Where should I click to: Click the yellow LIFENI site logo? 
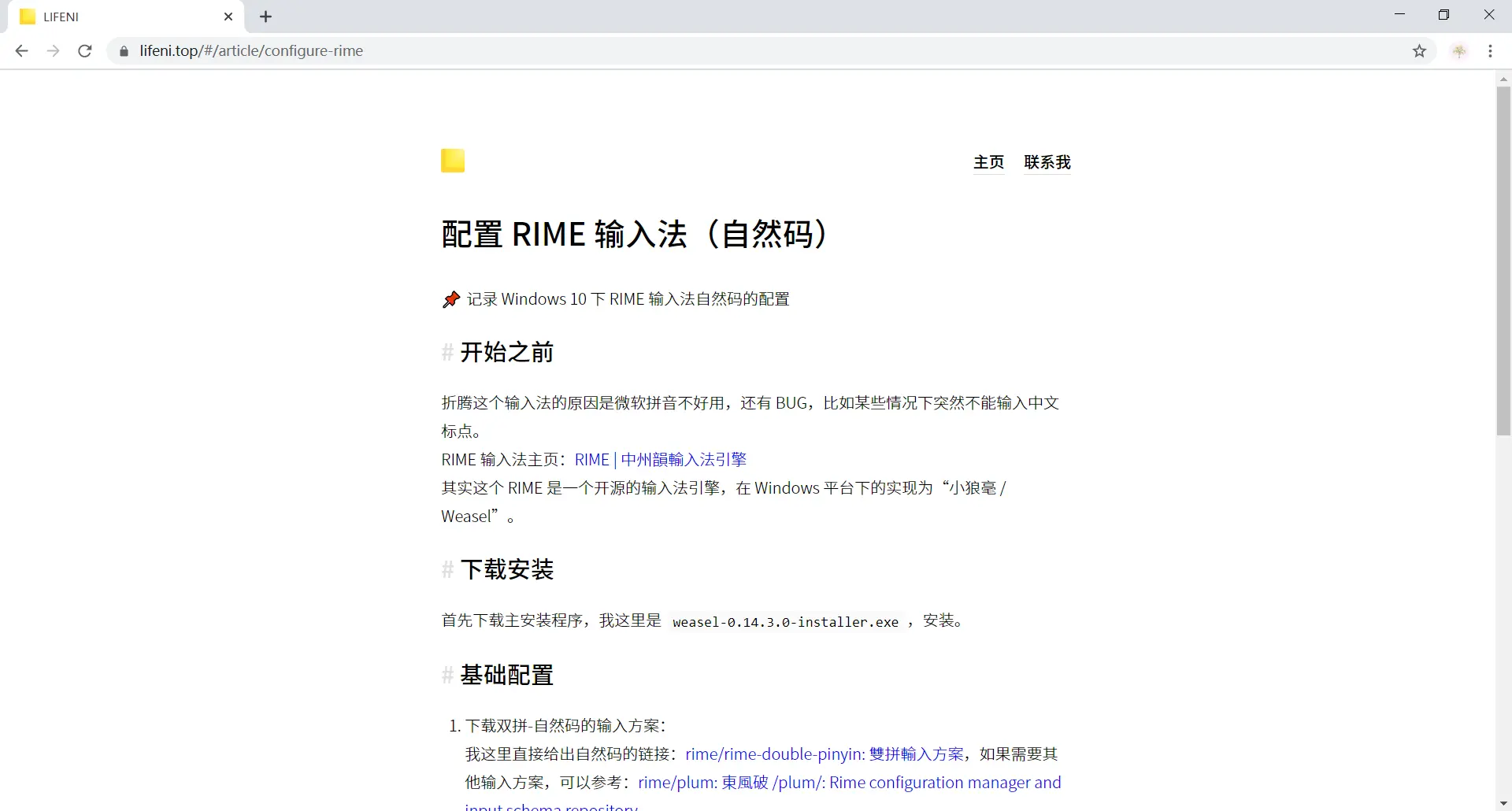click(453, 161)
